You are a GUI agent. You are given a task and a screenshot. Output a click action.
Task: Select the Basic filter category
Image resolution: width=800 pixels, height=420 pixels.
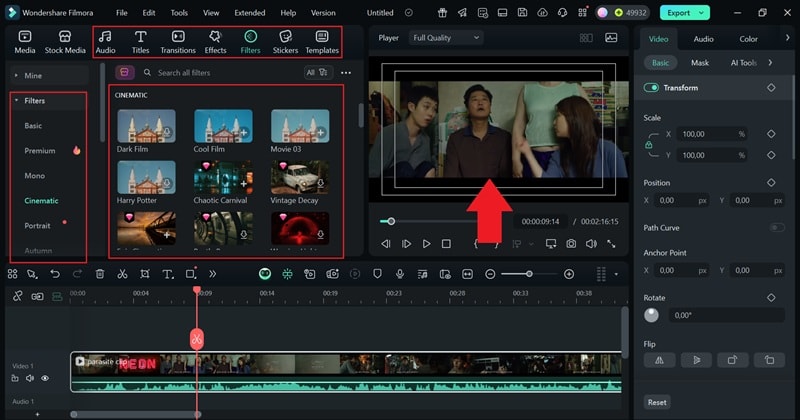click(x=33, y=126)
